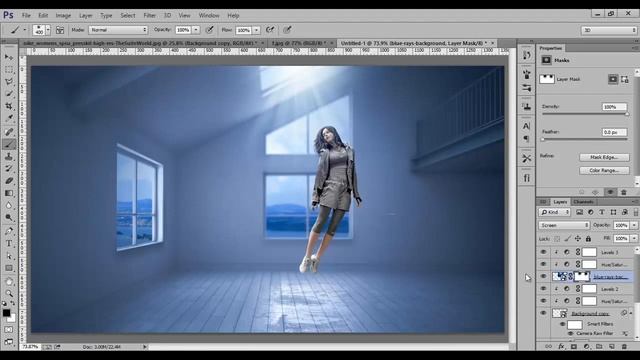Select the Lasso tool

(x=9, y=82)
